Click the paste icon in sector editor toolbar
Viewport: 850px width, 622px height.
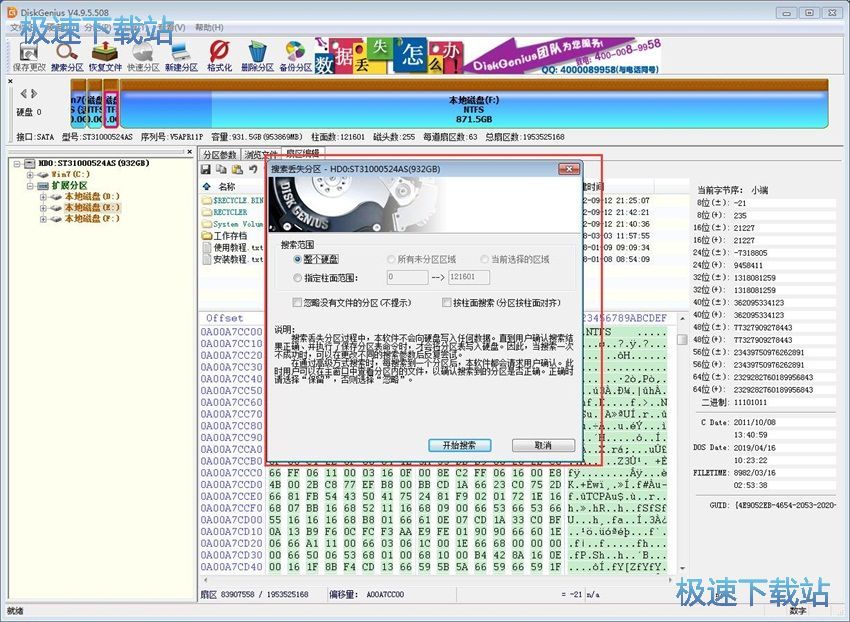[x=237, y=169]
